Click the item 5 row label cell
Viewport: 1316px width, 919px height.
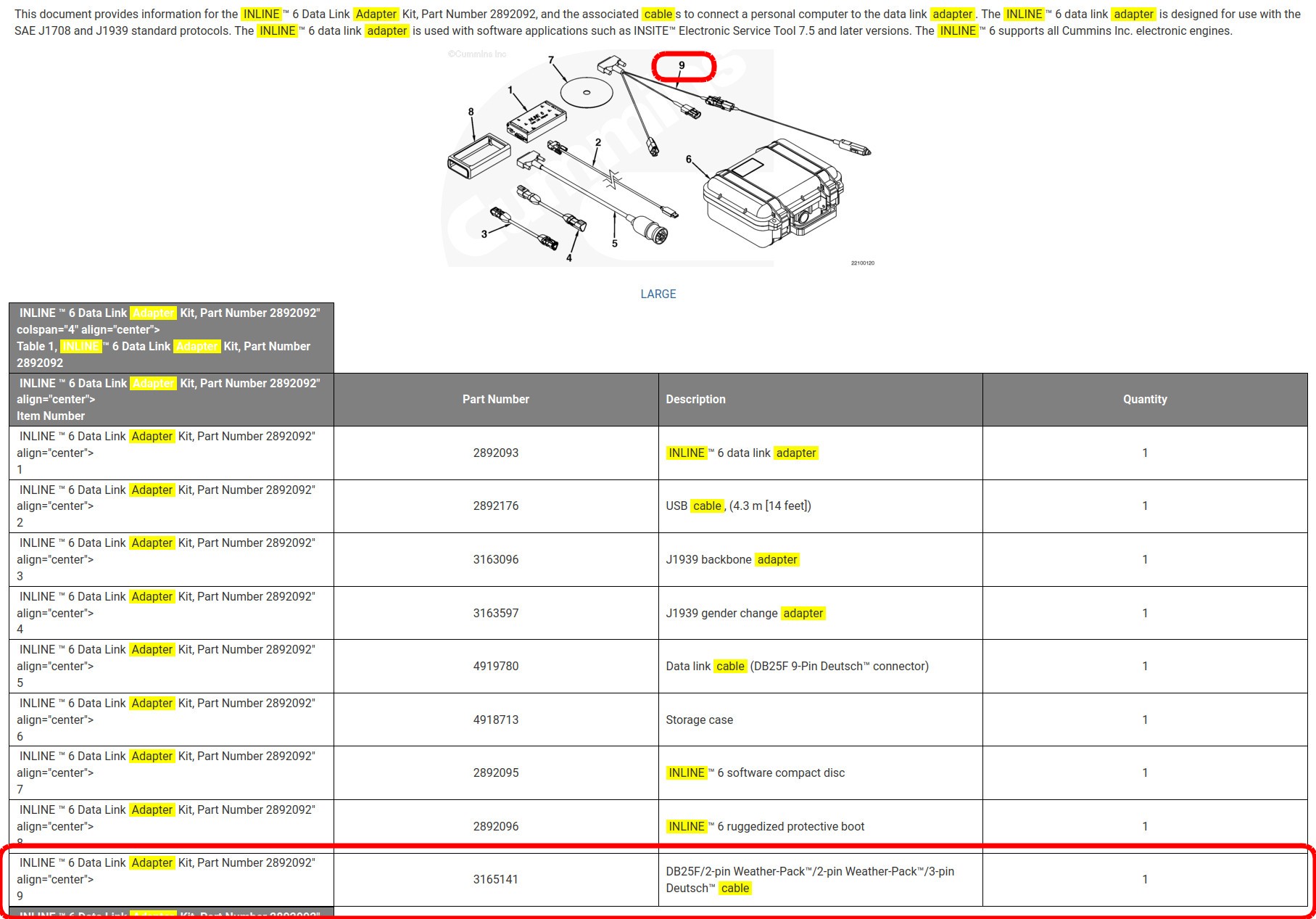[171, 666]
